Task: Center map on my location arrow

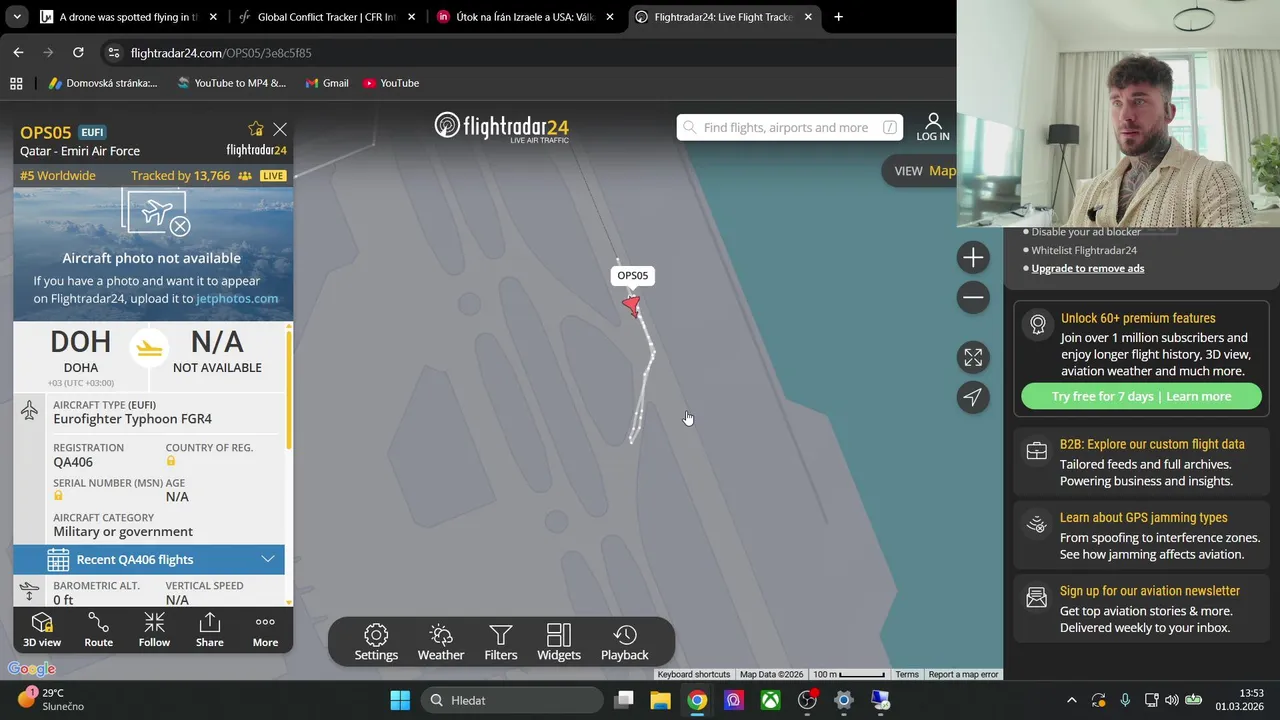Action: 973,397
